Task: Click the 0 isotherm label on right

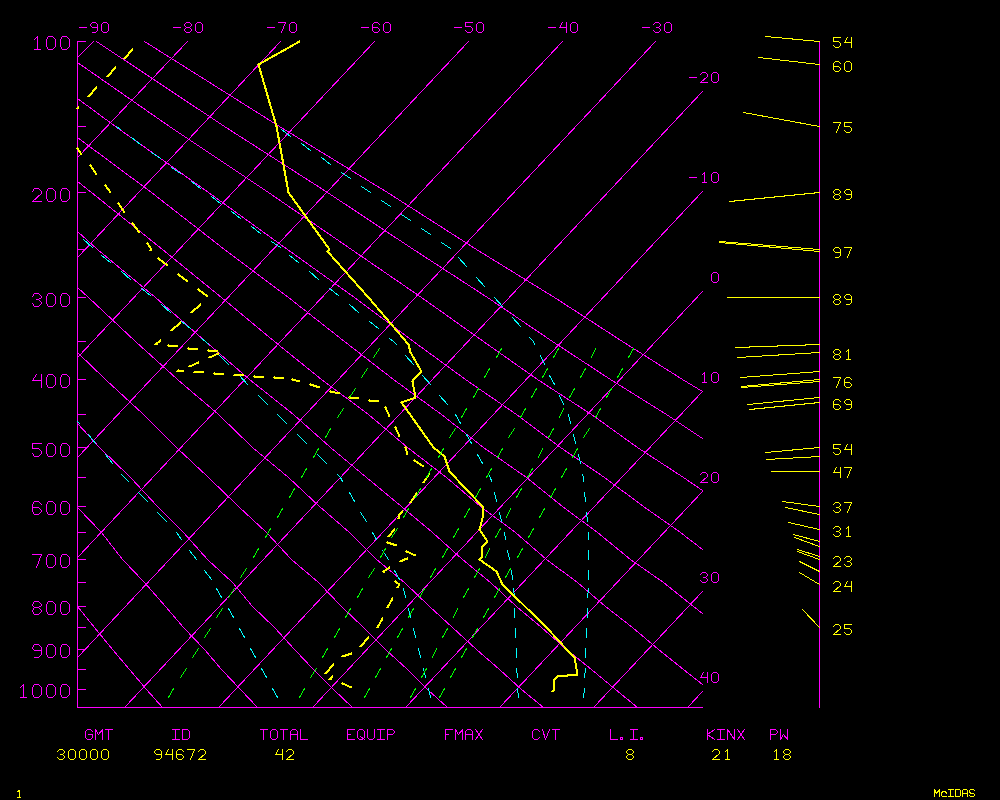Action: [714, 278]
